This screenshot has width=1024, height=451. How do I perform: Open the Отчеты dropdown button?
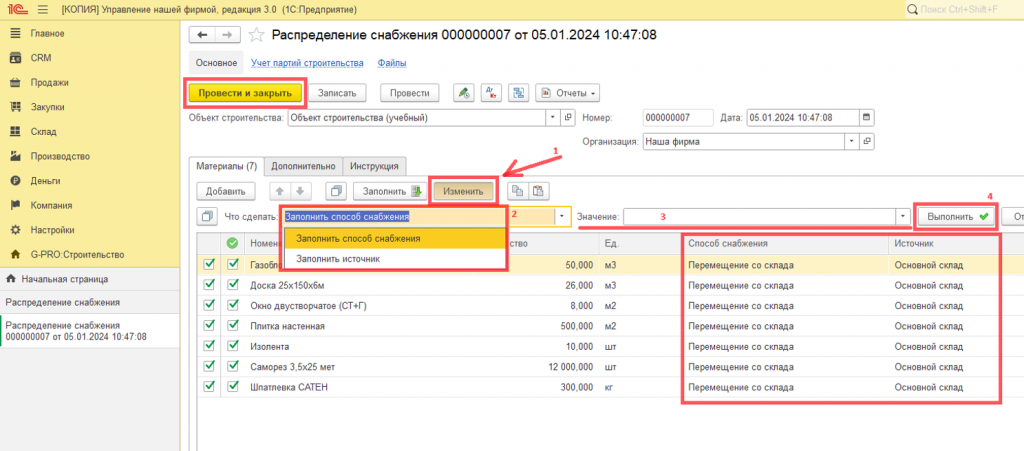567,93
